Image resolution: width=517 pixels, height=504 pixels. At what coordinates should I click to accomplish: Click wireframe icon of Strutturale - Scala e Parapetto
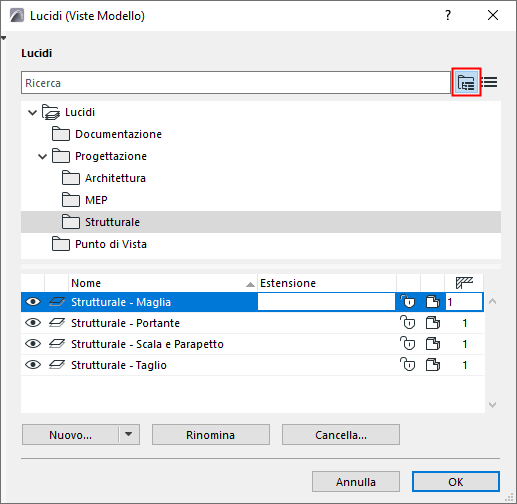[57, 344]
